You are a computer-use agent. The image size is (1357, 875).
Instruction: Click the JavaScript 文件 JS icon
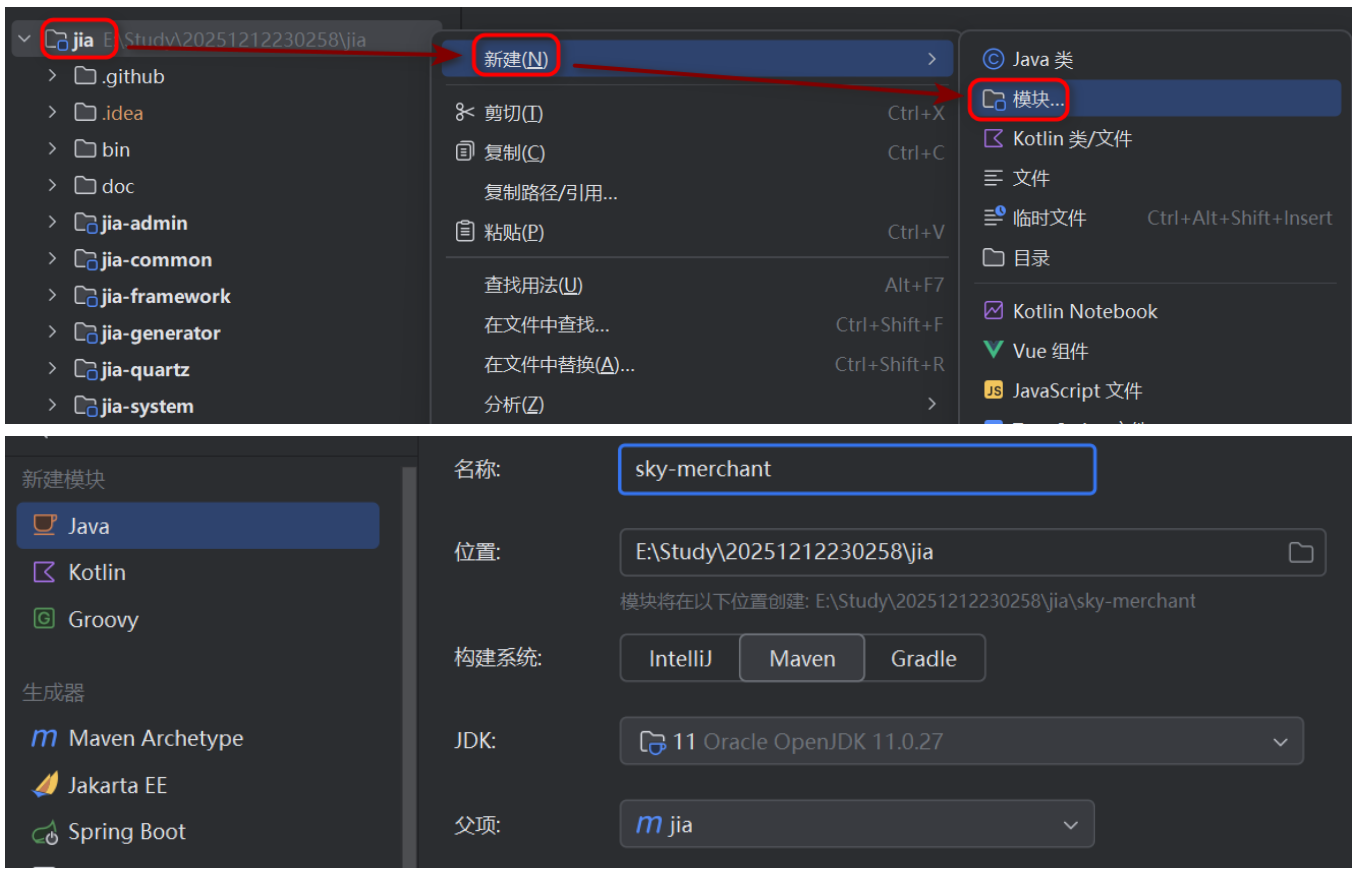coord(993,390)
